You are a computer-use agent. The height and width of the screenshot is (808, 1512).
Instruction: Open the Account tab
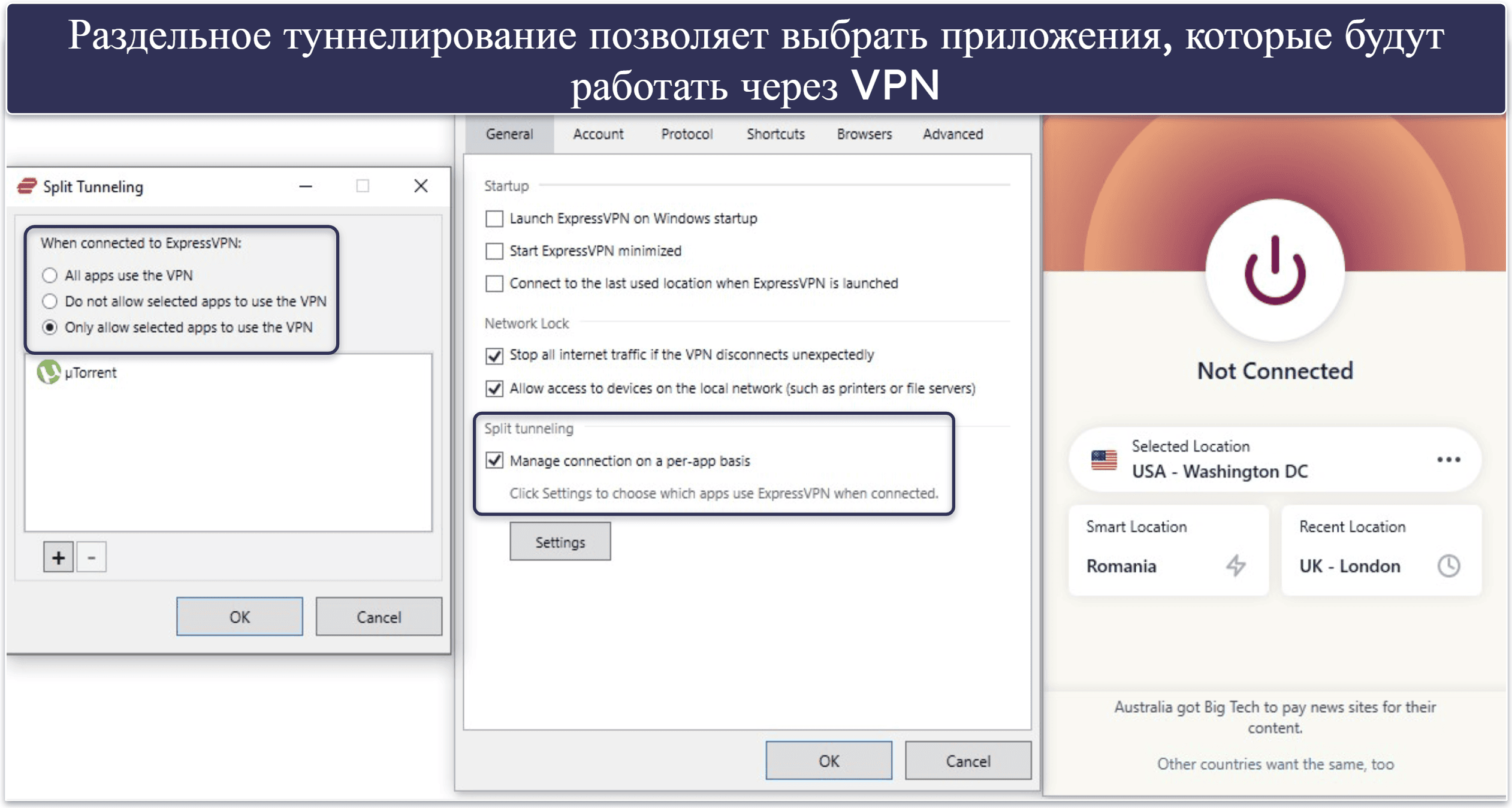click(x=598, y=134)
